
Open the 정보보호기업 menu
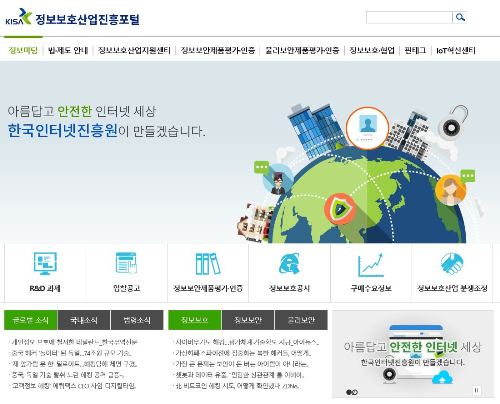[372, 50]
